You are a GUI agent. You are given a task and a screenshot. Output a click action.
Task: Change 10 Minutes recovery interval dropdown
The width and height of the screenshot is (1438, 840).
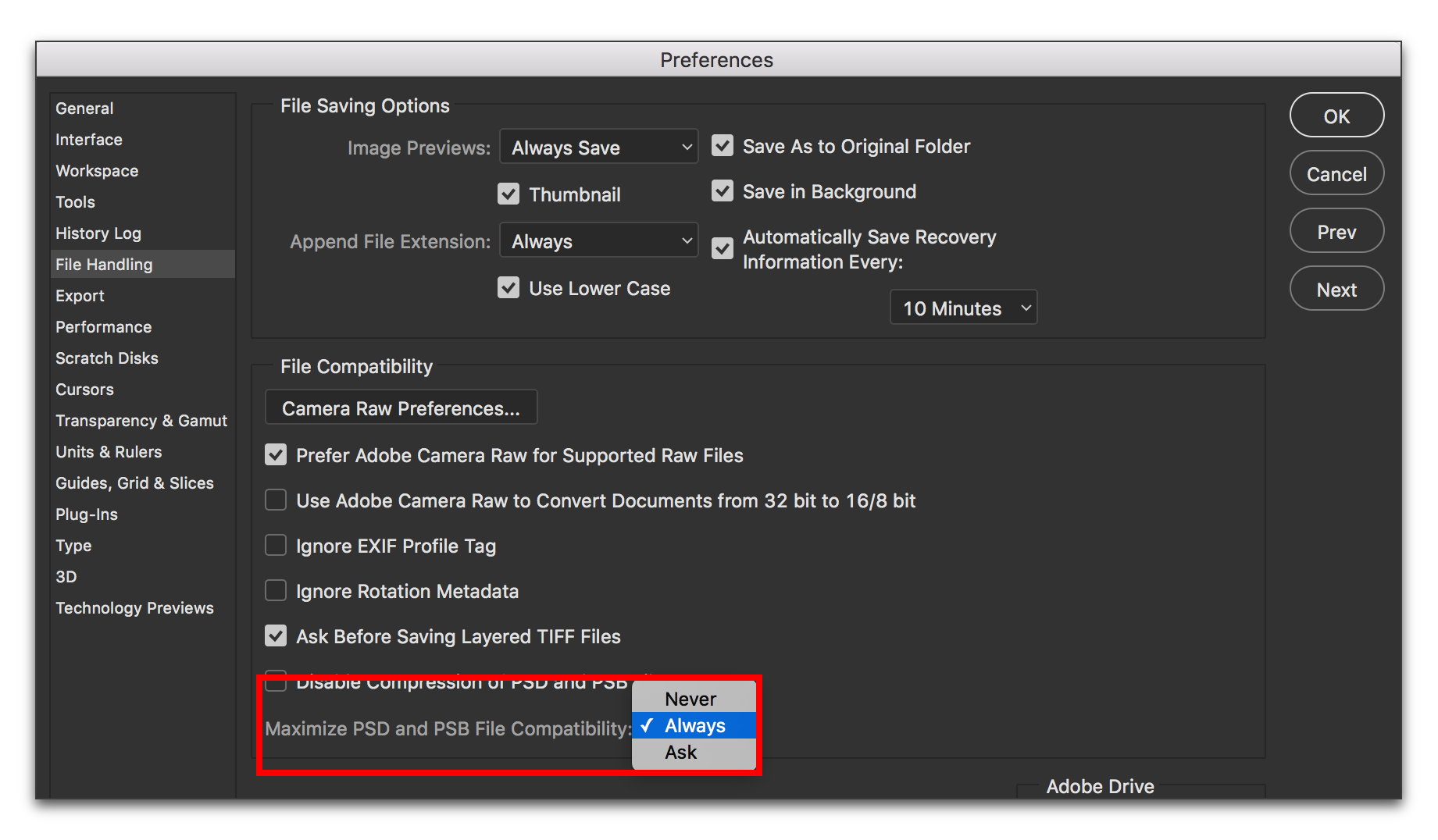point(964,308)
